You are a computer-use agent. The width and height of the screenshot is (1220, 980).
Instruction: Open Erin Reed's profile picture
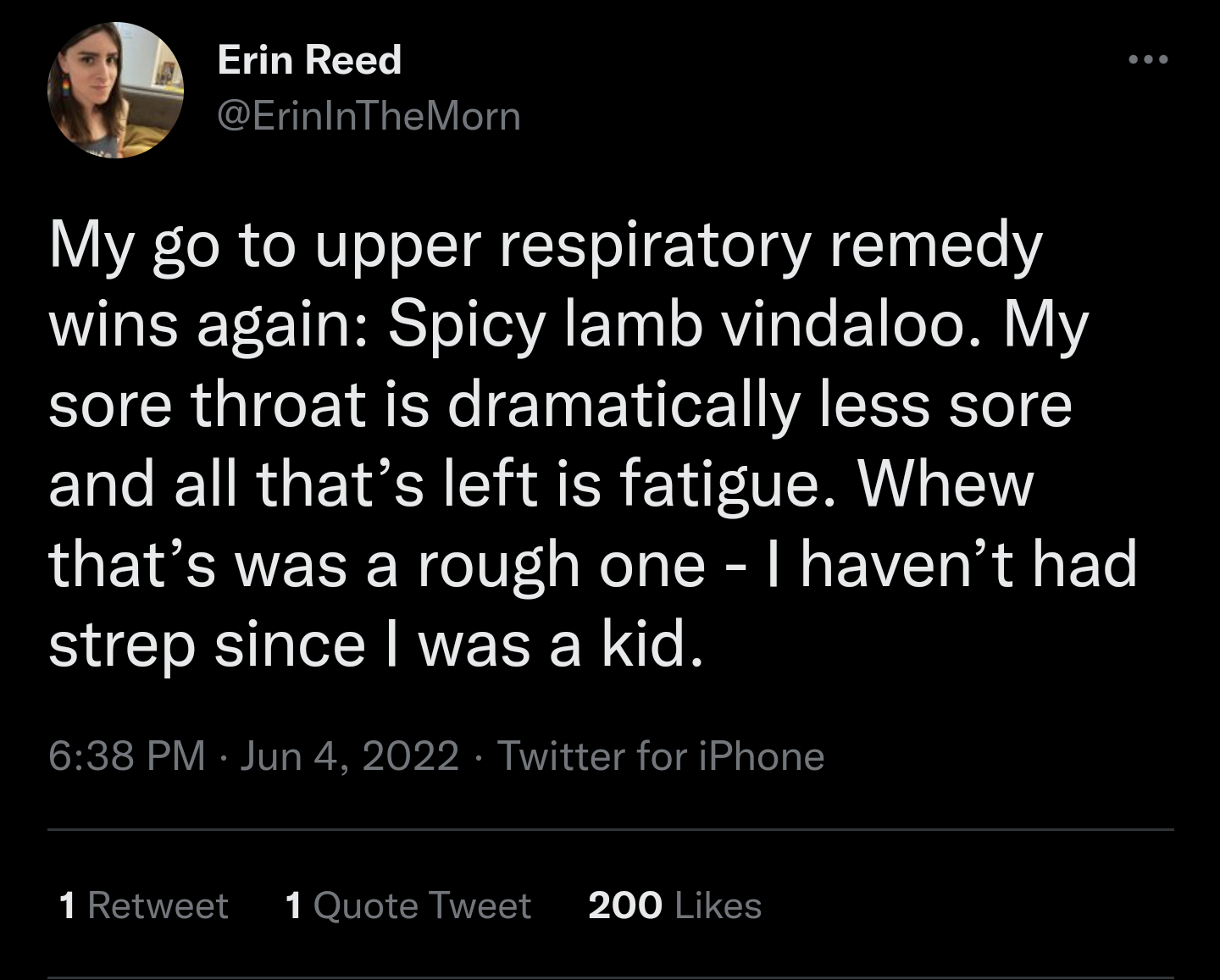115,91
